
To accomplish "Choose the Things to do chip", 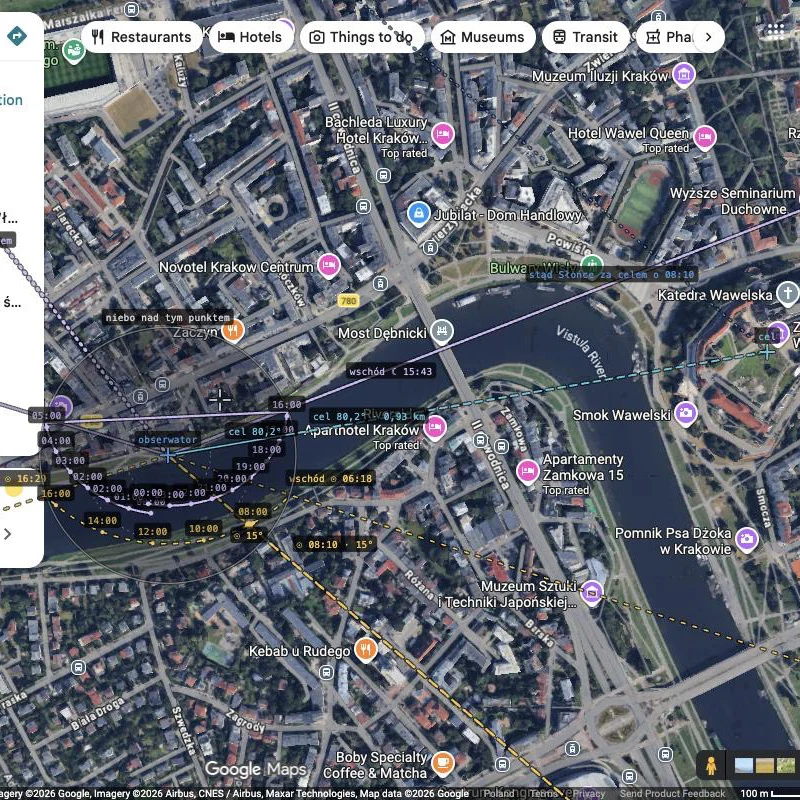I will coord(362,37).
